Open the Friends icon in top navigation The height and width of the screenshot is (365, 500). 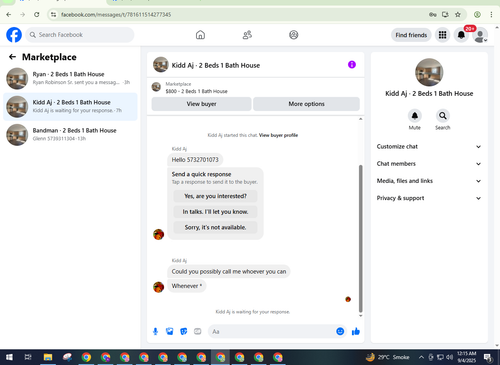[247, 35]
